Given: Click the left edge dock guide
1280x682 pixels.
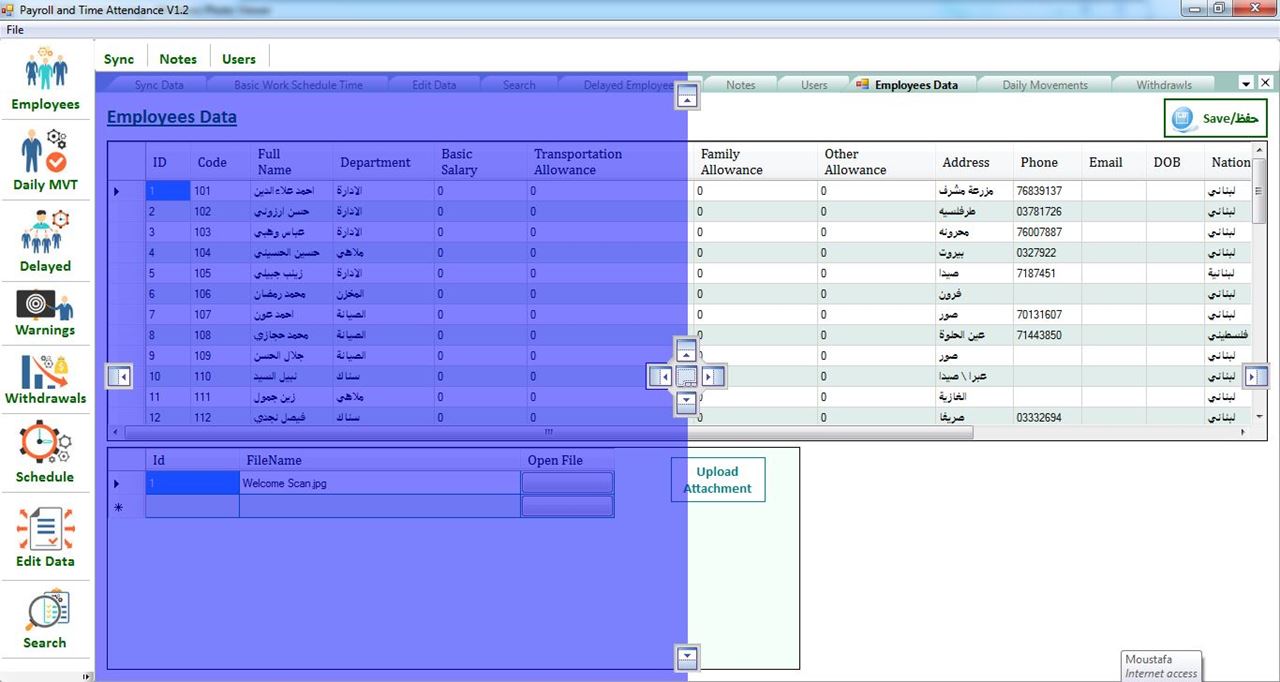Looking at the screenshot, I should pyautogui.click(x=119, y=376).
